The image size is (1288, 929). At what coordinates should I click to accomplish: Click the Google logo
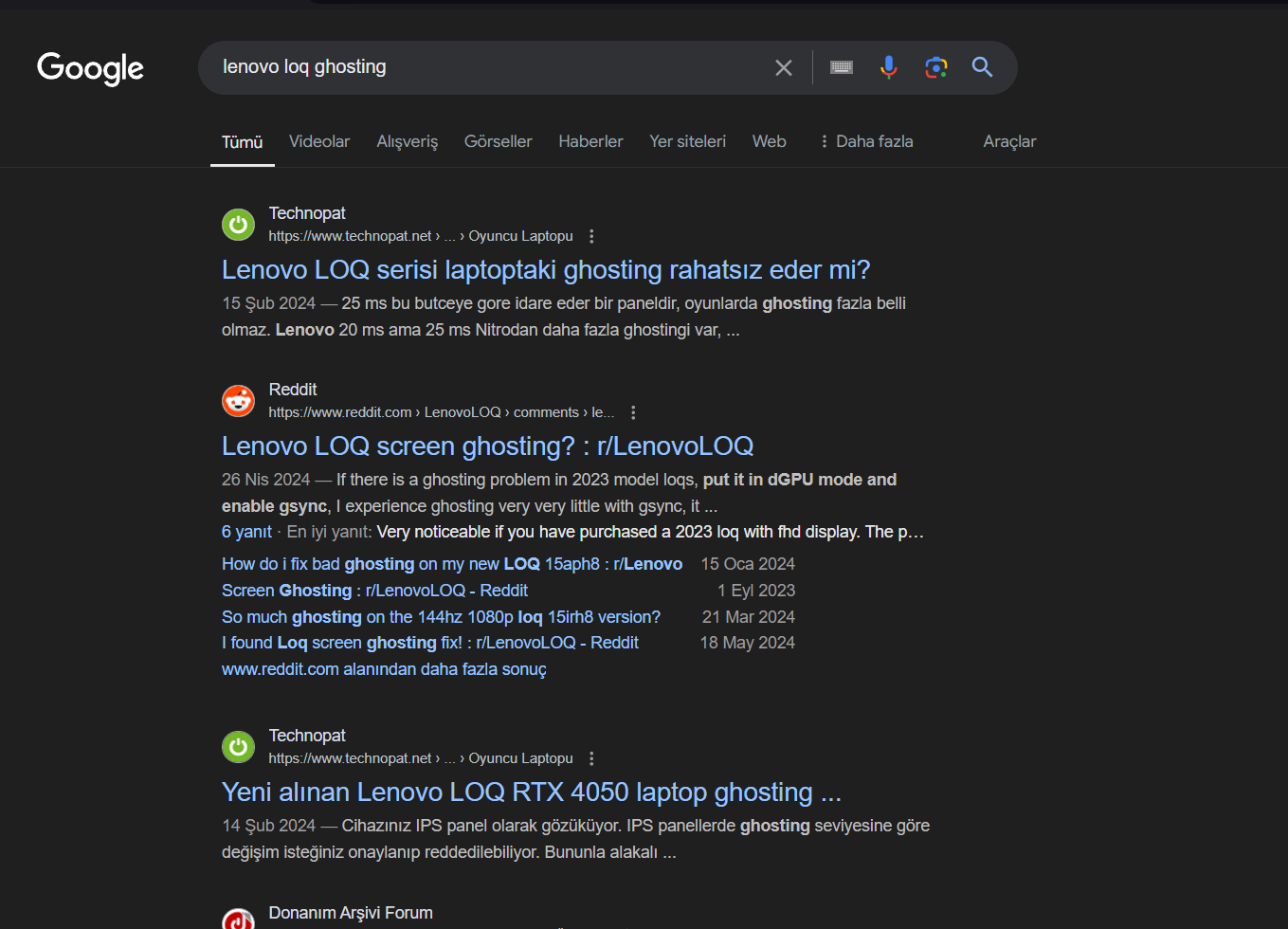click(91, 67)
